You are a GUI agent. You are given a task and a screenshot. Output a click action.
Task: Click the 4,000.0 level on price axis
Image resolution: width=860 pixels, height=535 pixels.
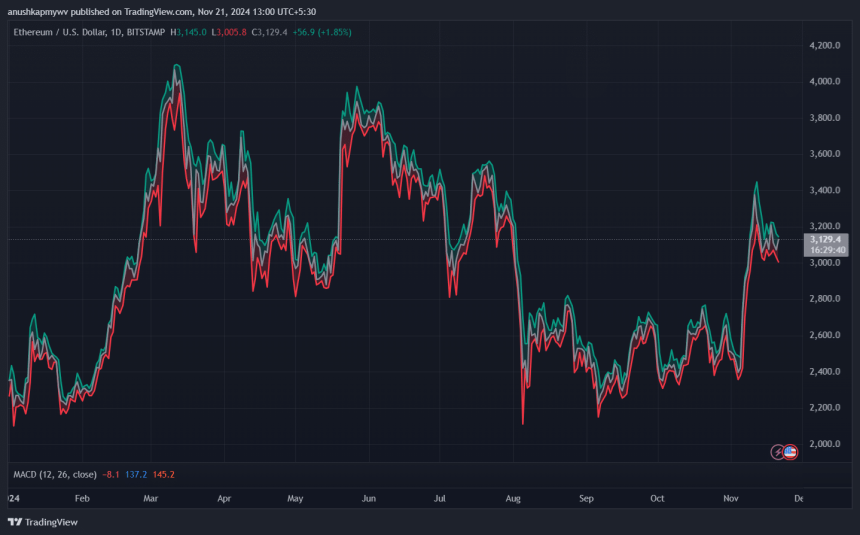coord(824,82)
